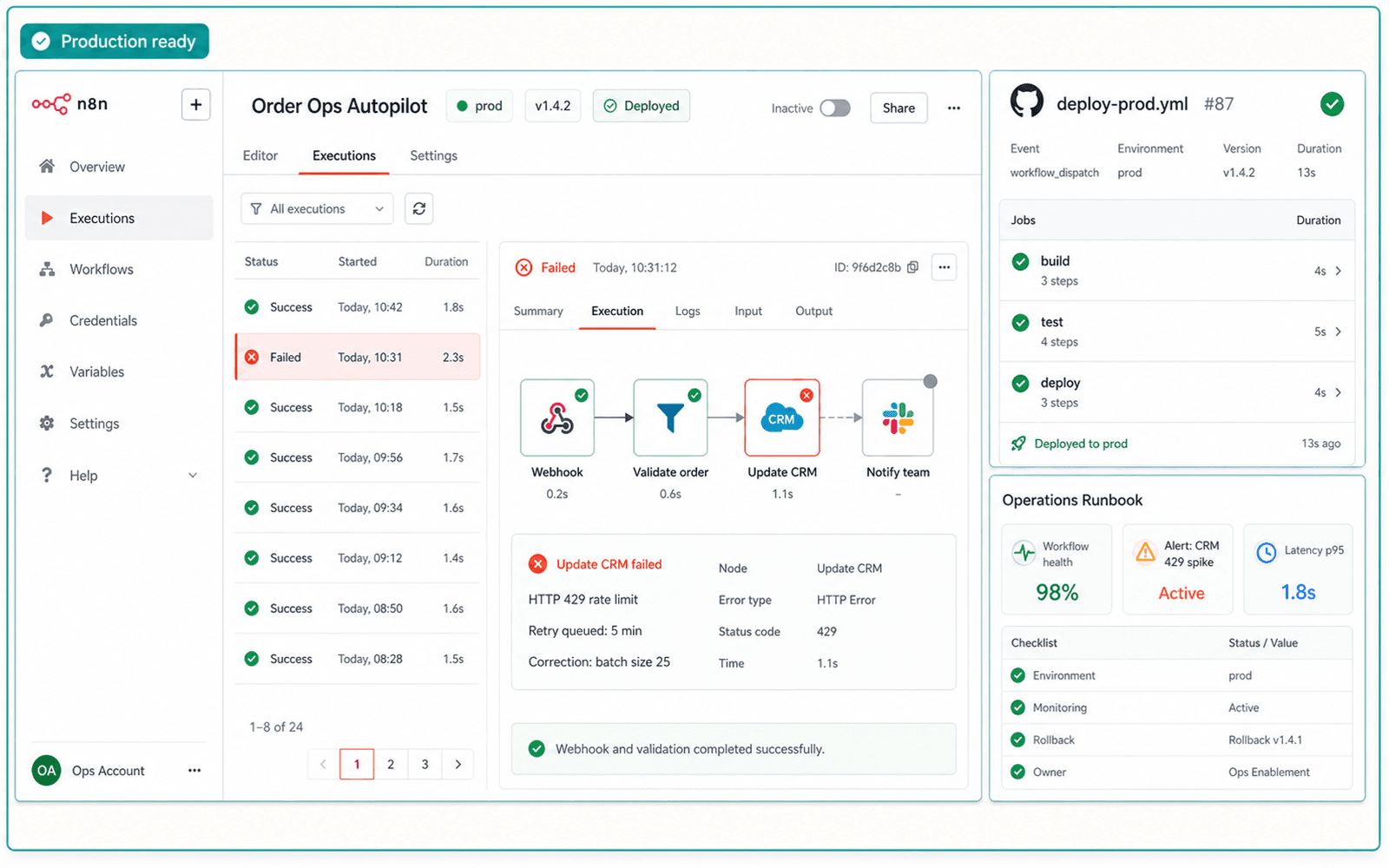This screenshot has height=868, width=1389.
Task: Click the Variables sidebar icon
Action: tap(47, 372)
